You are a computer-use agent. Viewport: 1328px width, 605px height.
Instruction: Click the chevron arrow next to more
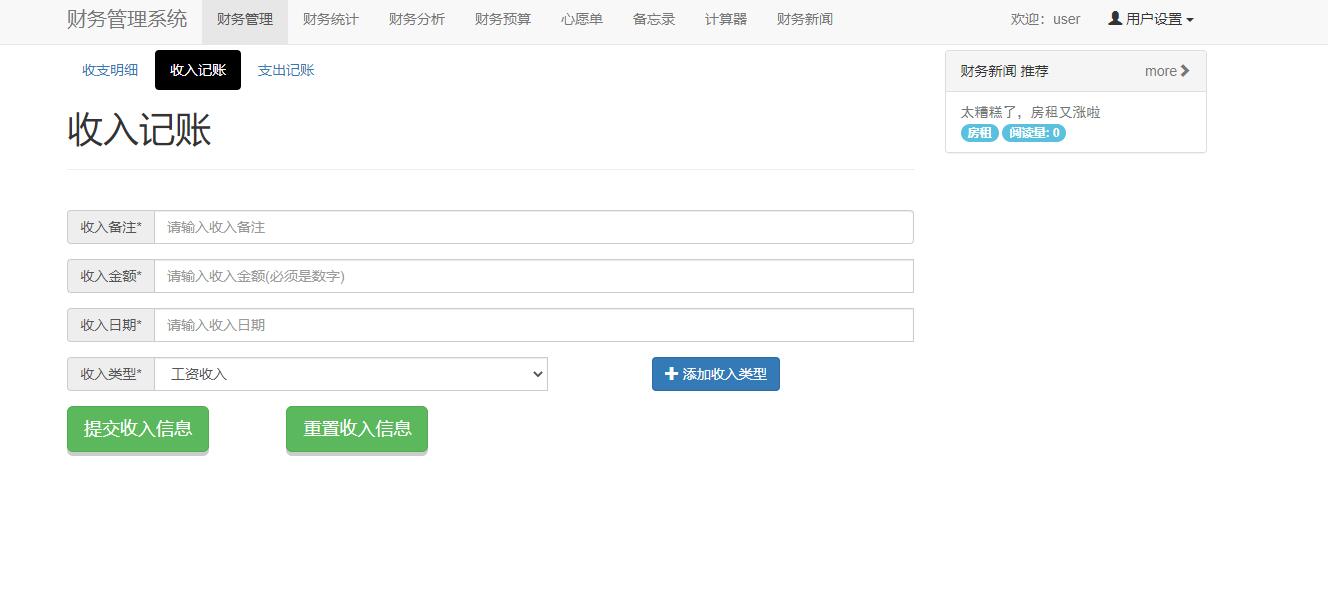point(1184,71)
